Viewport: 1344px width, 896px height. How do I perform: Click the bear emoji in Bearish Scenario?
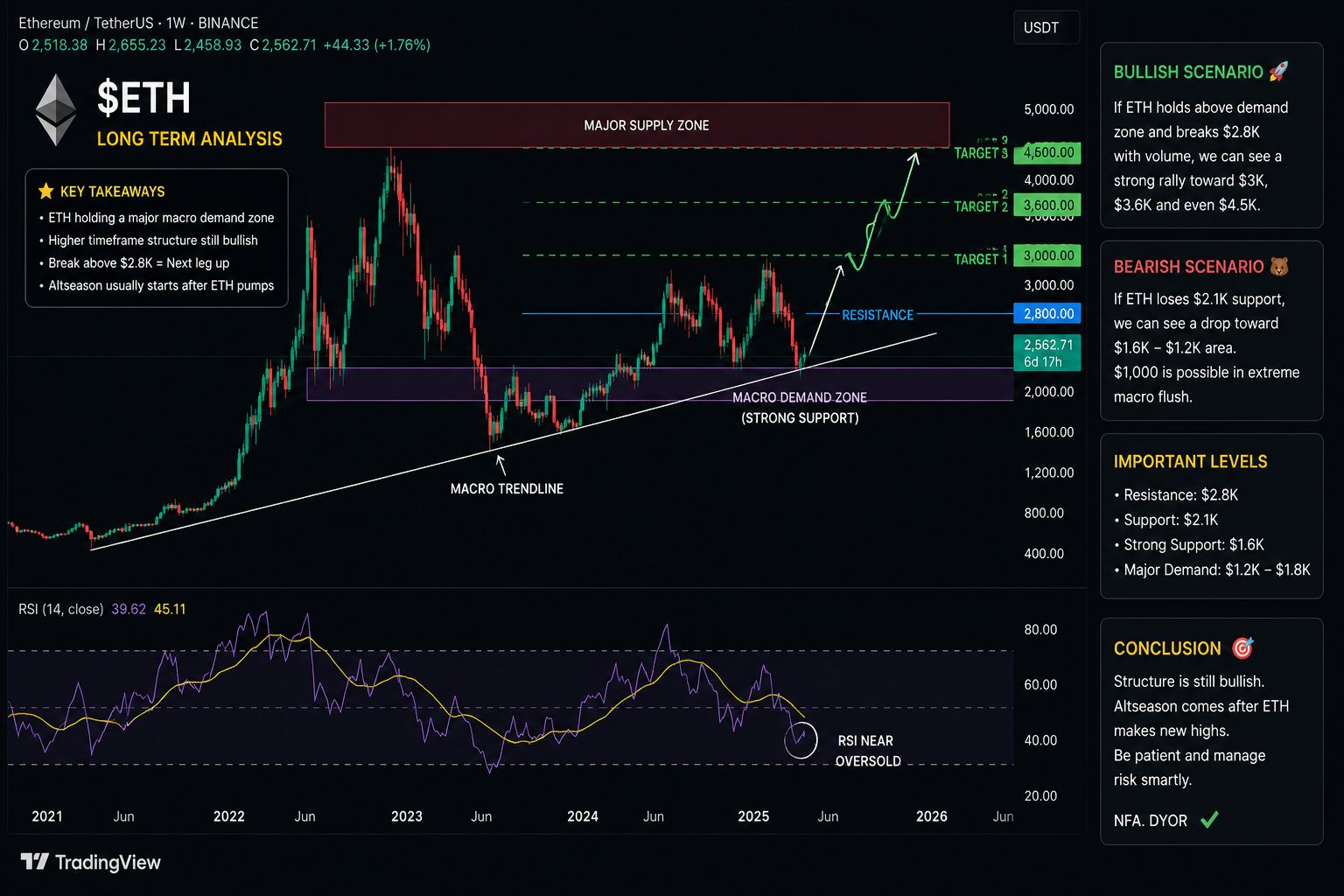tap(1279, 266)
